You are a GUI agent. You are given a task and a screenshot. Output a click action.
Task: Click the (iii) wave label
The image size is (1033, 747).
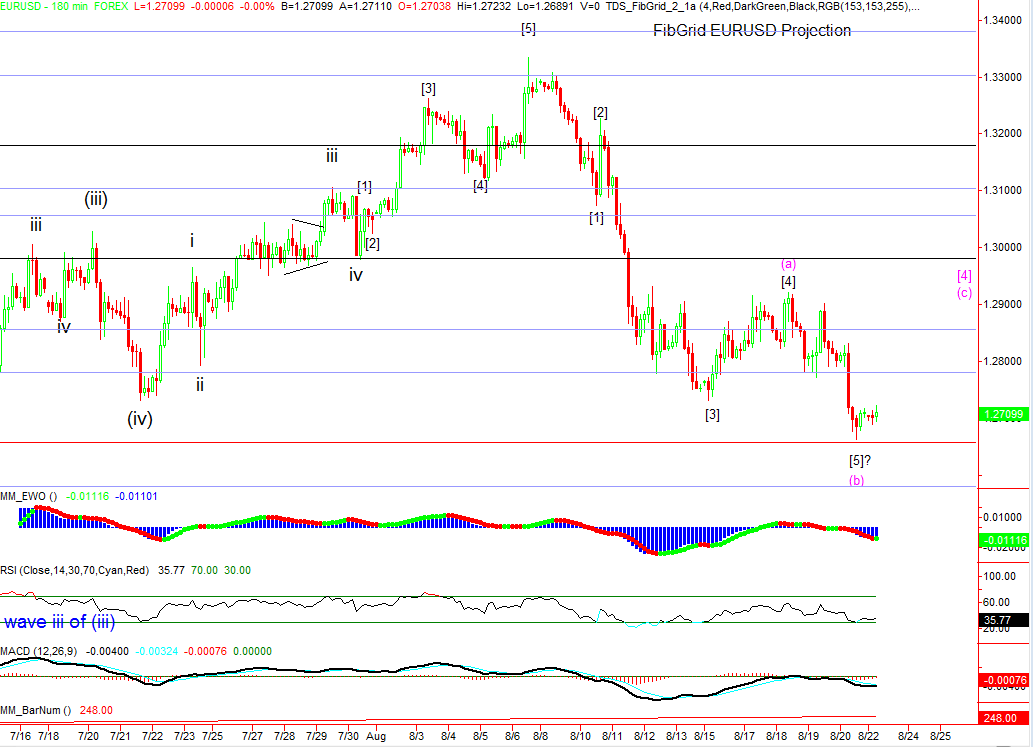click(x=96, y=199)
